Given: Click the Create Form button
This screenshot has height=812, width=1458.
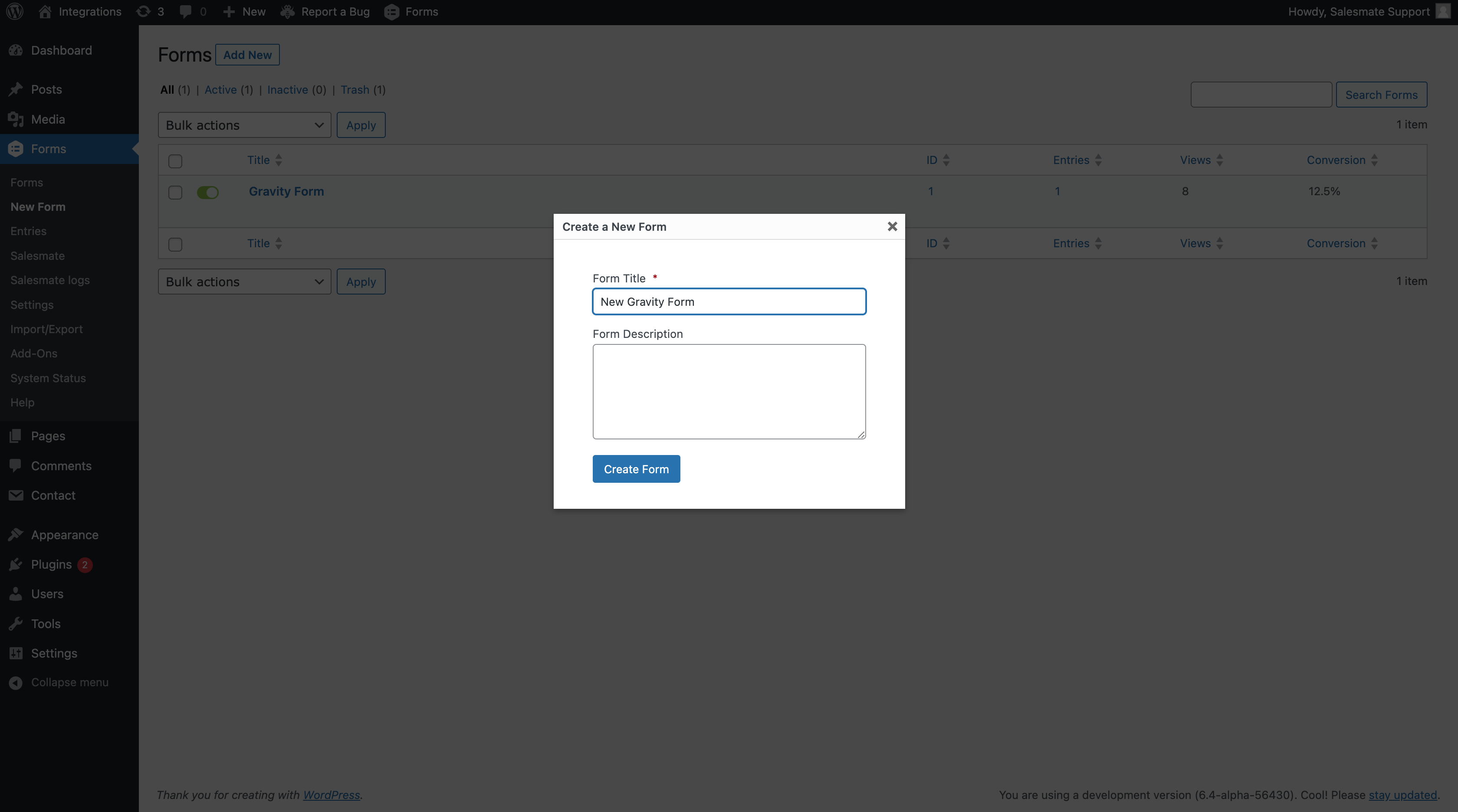Looking at the screenshot, I should [636, 469].
